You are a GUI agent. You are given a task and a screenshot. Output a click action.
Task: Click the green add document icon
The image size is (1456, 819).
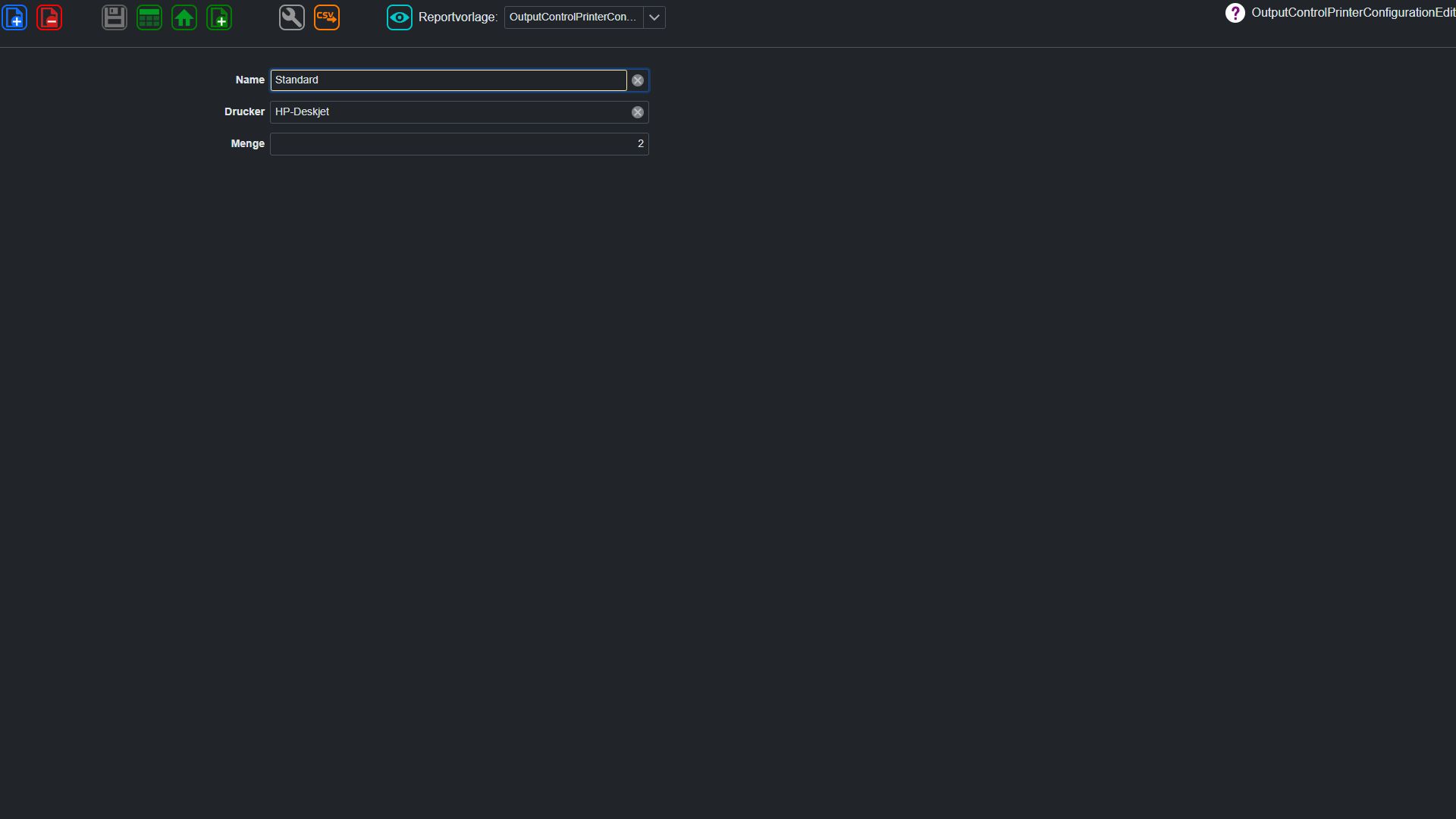click(x=219, y=17)
